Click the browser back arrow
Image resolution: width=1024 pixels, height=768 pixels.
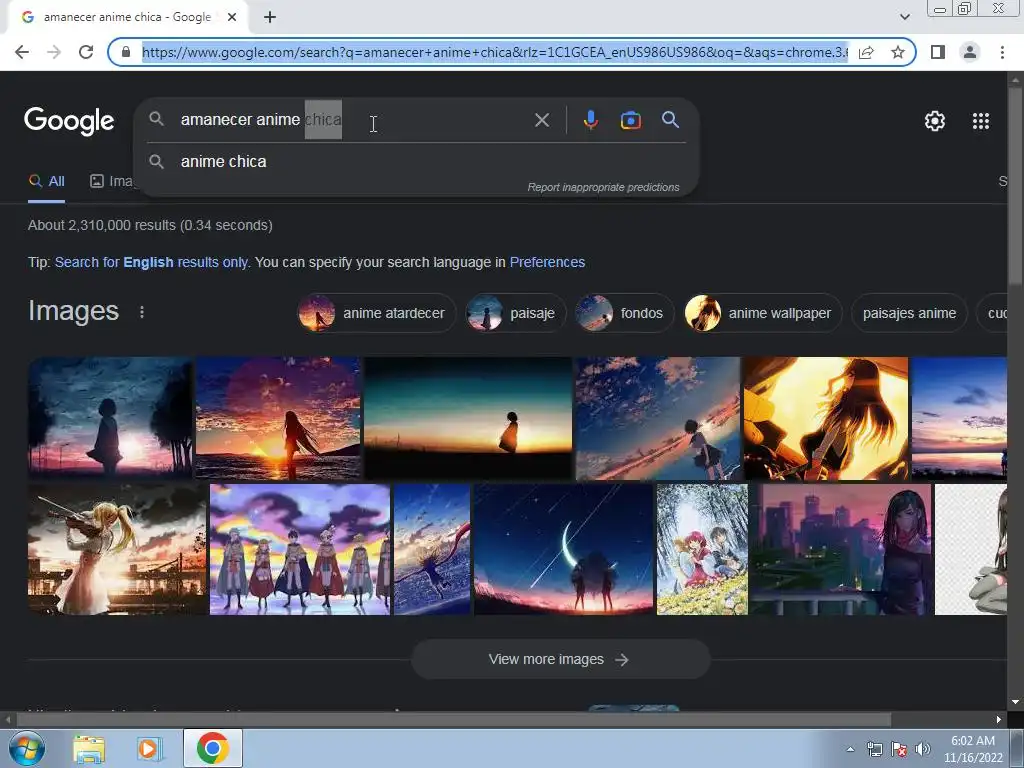click(22, 52)
